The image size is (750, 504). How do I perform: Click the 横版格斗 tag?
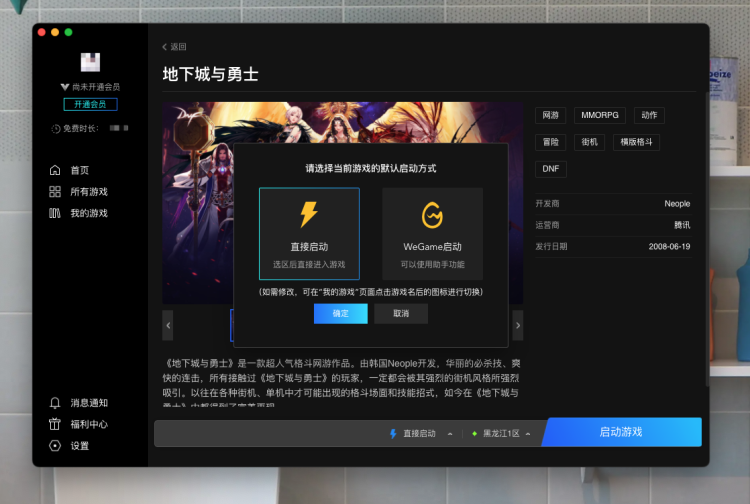(x=636, y=142)
